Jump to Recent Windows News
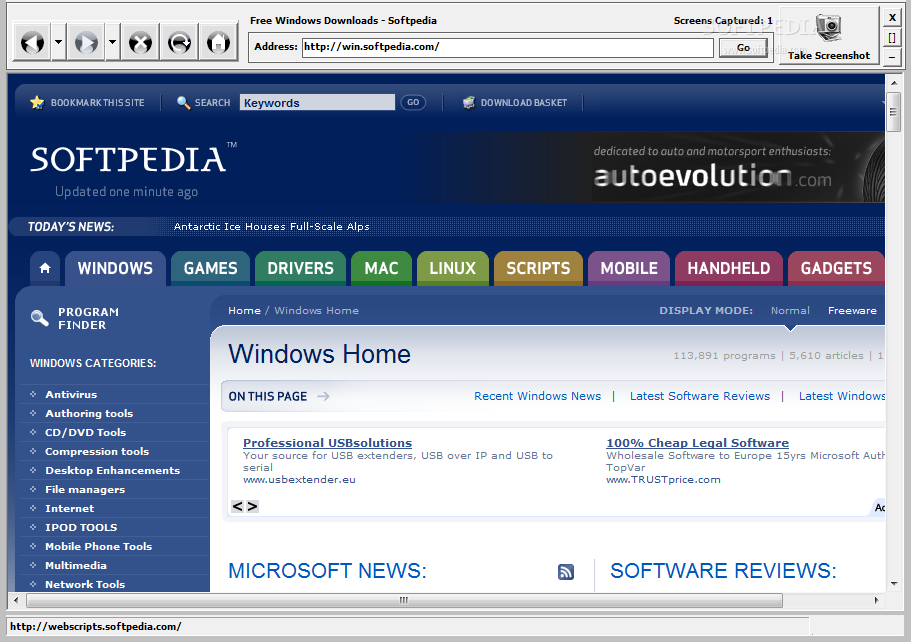 pos(537,396)
